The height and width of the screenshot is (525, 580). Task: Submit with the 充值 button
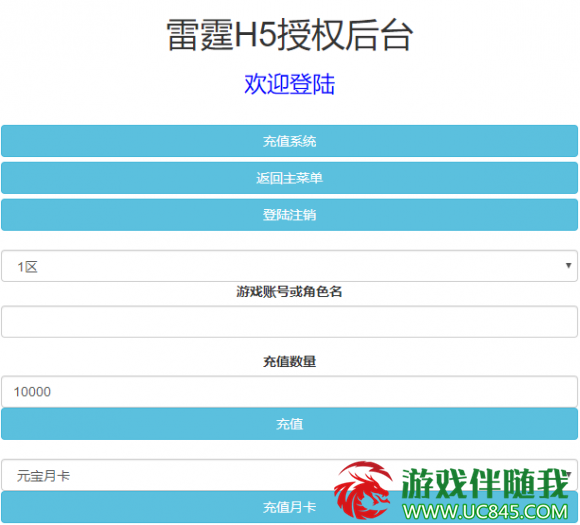(290, 424)
